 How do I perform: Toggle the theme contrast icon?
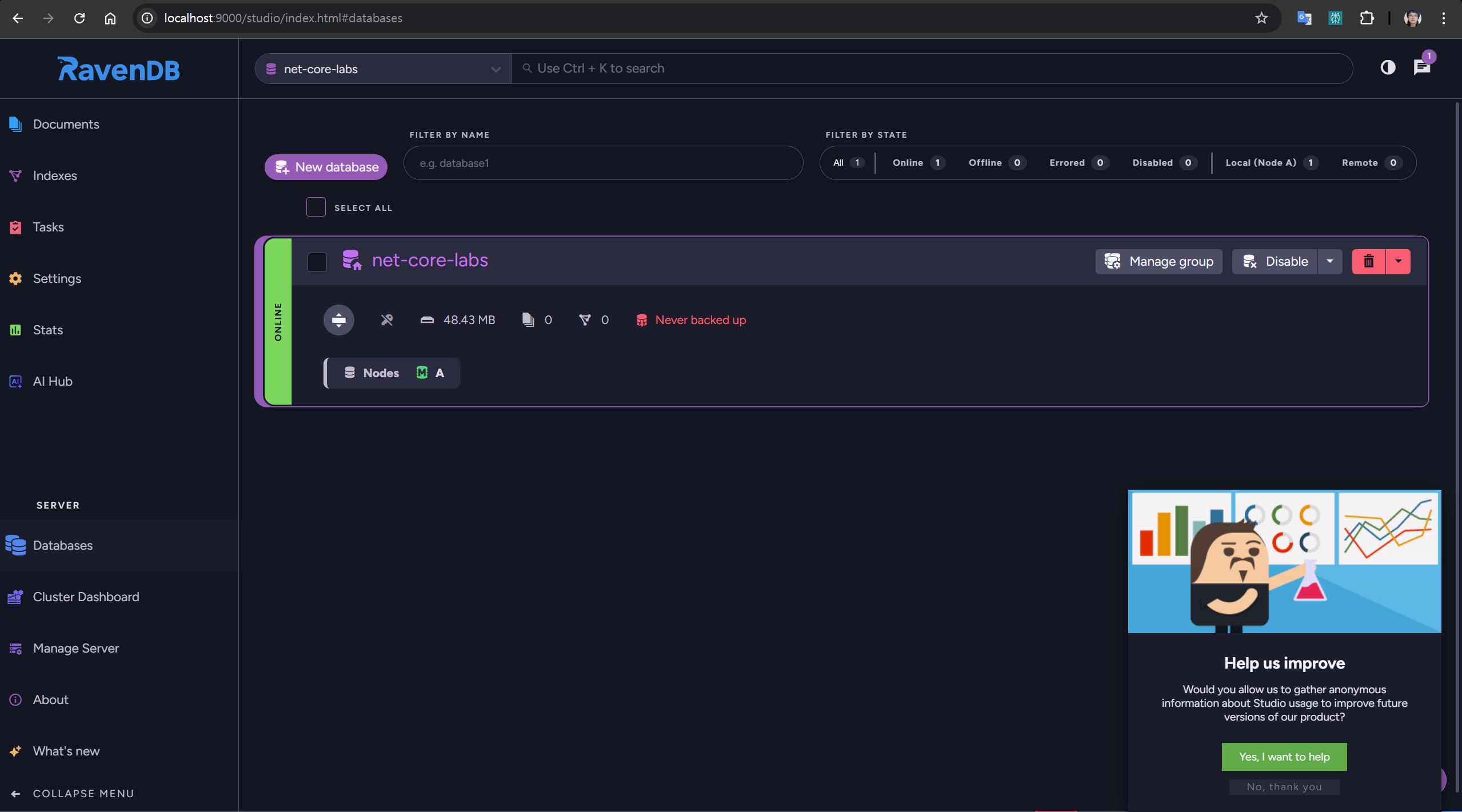tap(1388, 68)
